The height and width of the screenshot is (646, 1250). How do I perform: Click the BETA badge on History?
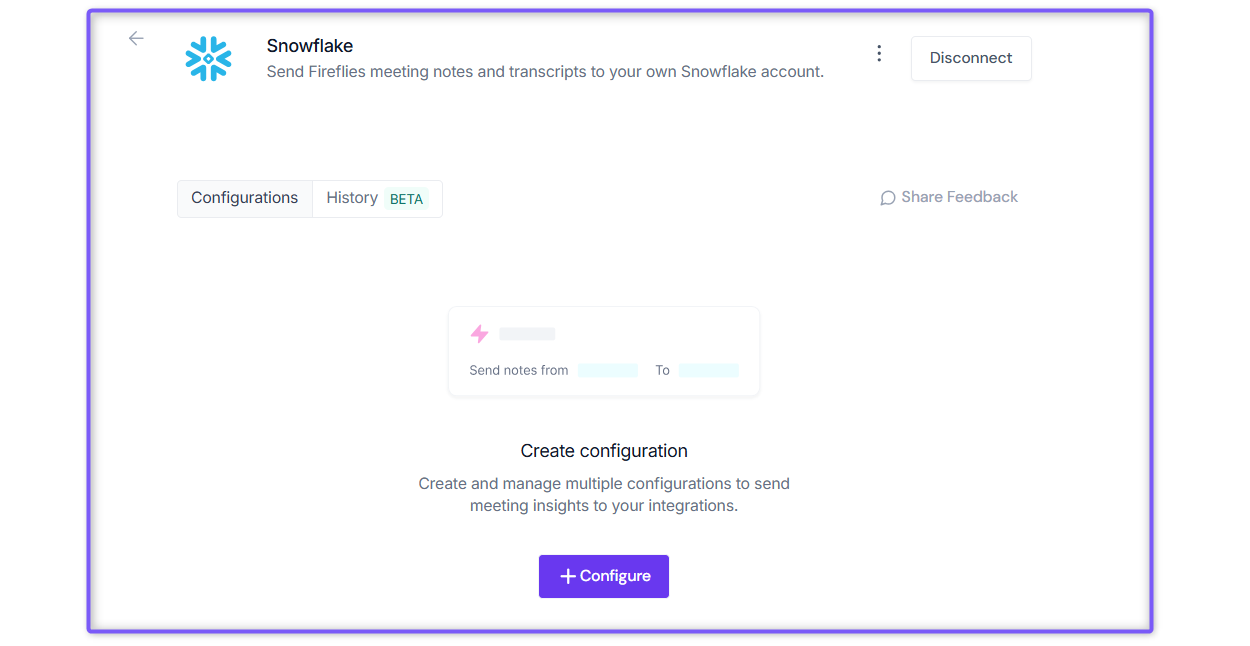click(x=406, y=199)
